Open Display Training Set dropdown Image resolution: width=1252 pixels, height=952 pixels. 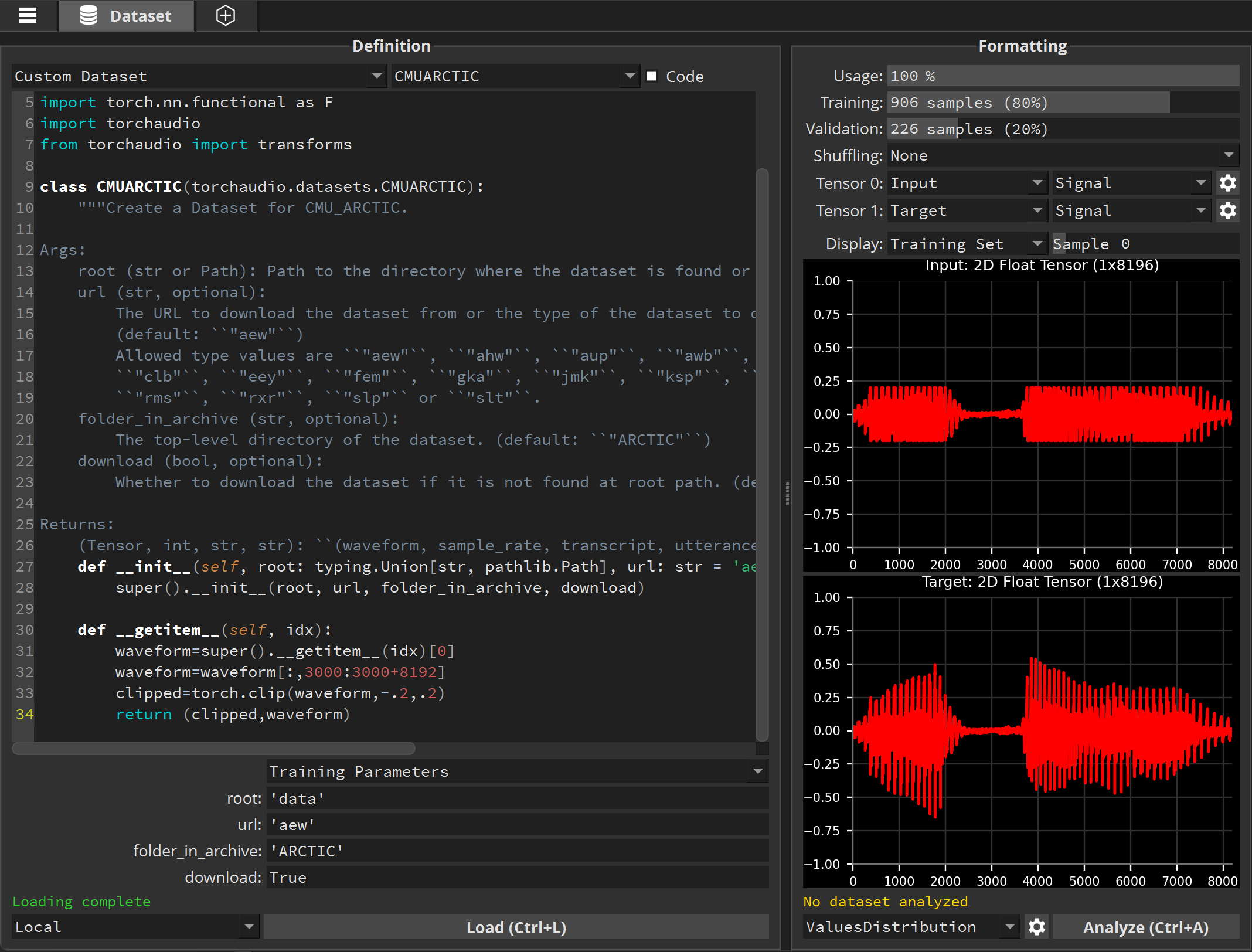(x=967, y=243)
